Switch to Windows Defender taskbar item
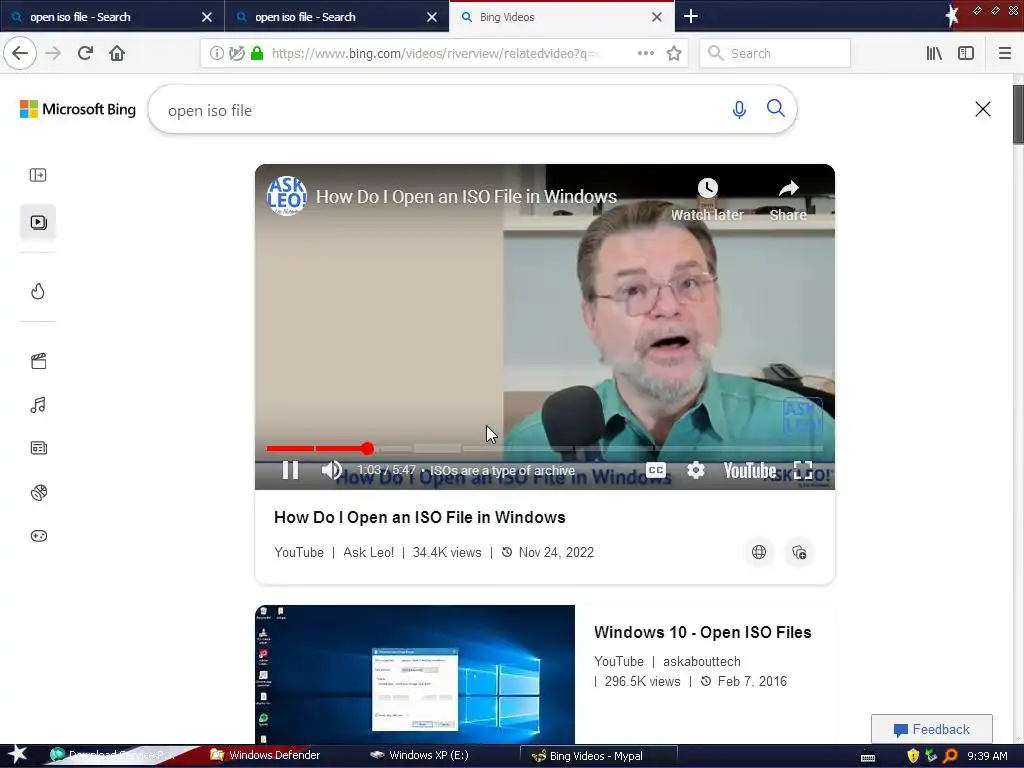This screenshot has width=1024, height=768. tap(265, 755)
